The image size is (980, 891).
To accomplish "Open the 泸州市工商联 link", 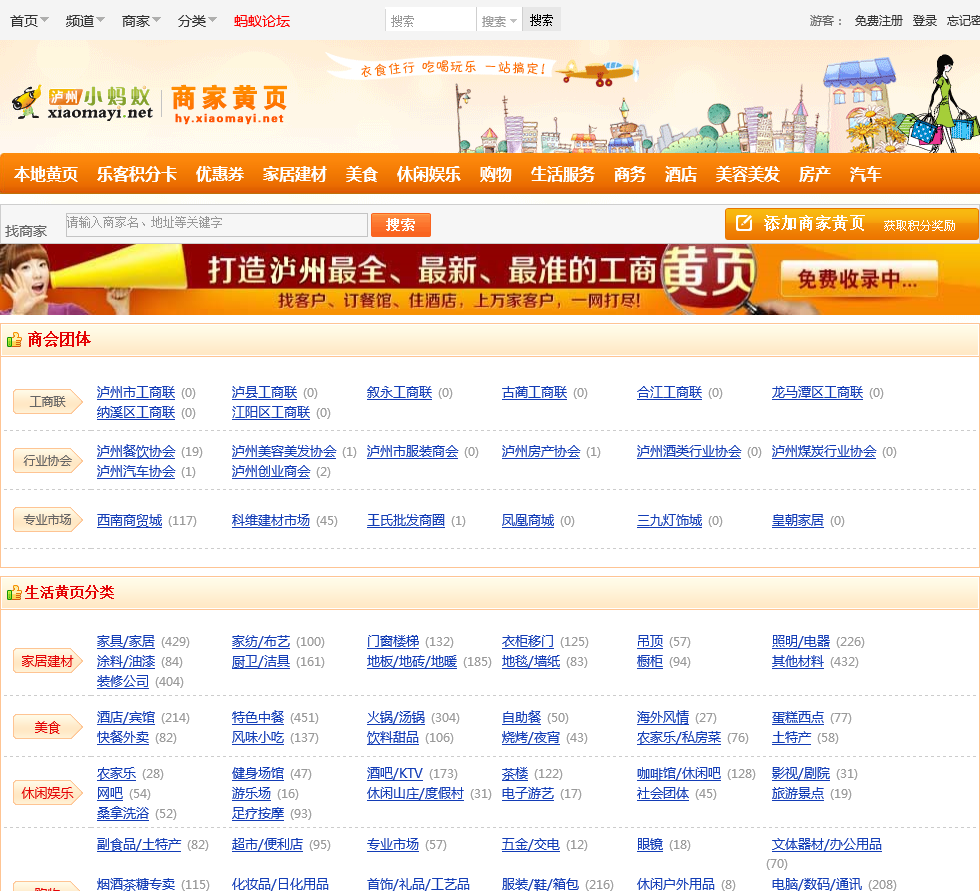I will coord(136,392).
